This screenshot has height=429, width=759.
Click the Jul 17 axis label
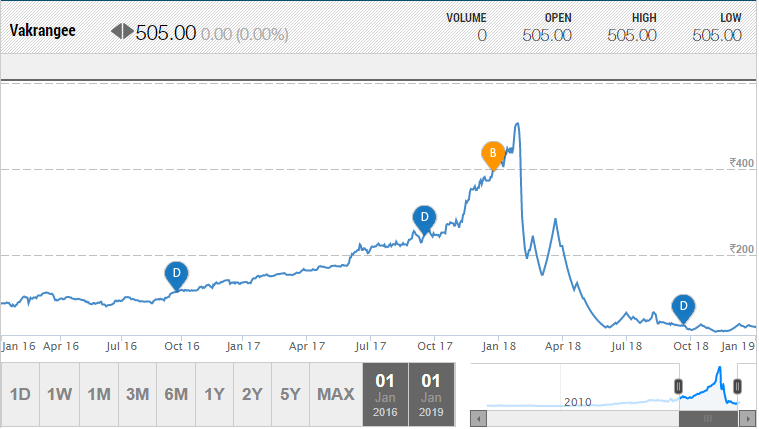[x=371, y=346]
